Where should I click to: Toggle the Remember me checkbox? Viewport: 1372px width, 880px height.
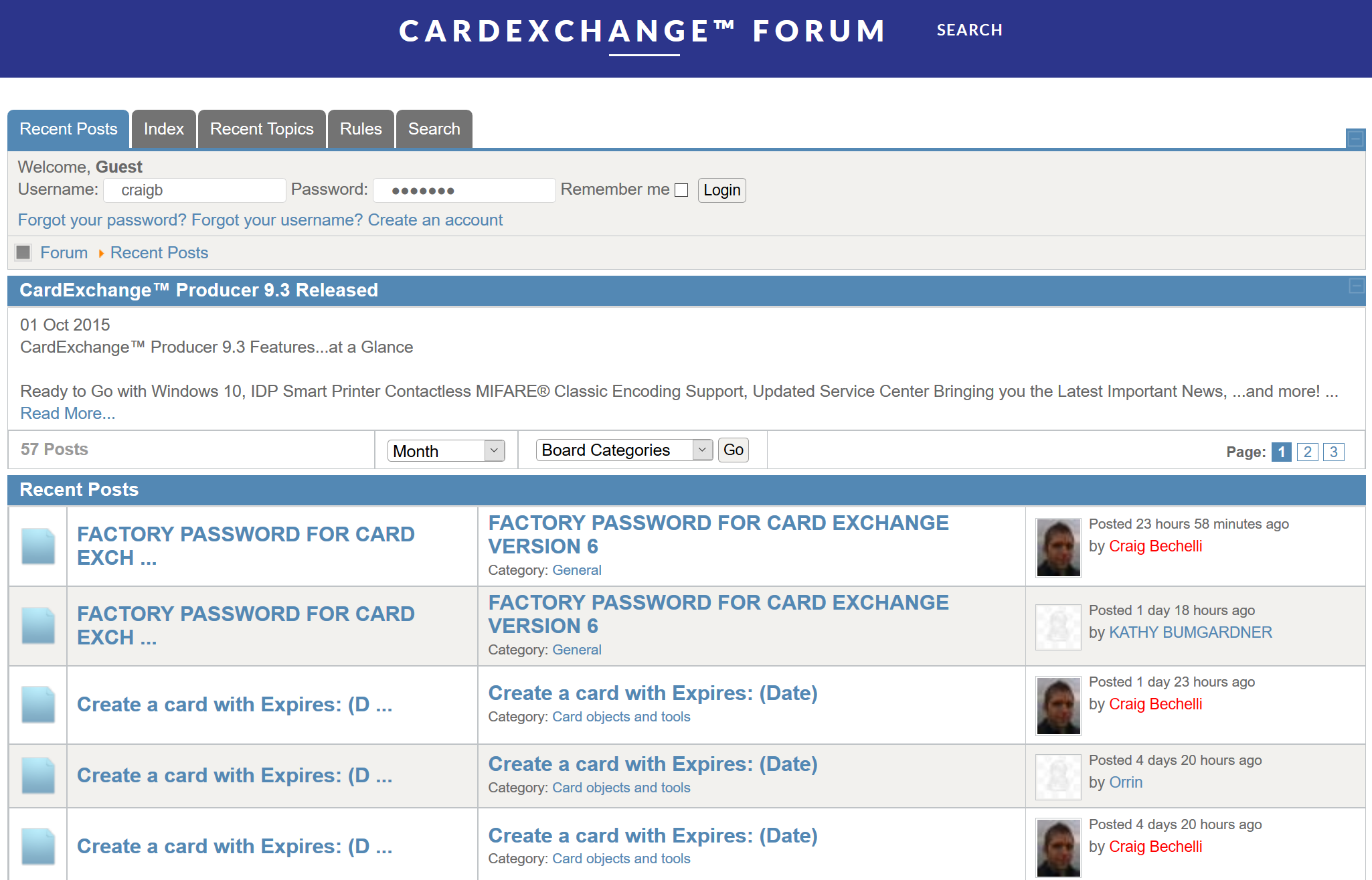[x=681, y=190]
